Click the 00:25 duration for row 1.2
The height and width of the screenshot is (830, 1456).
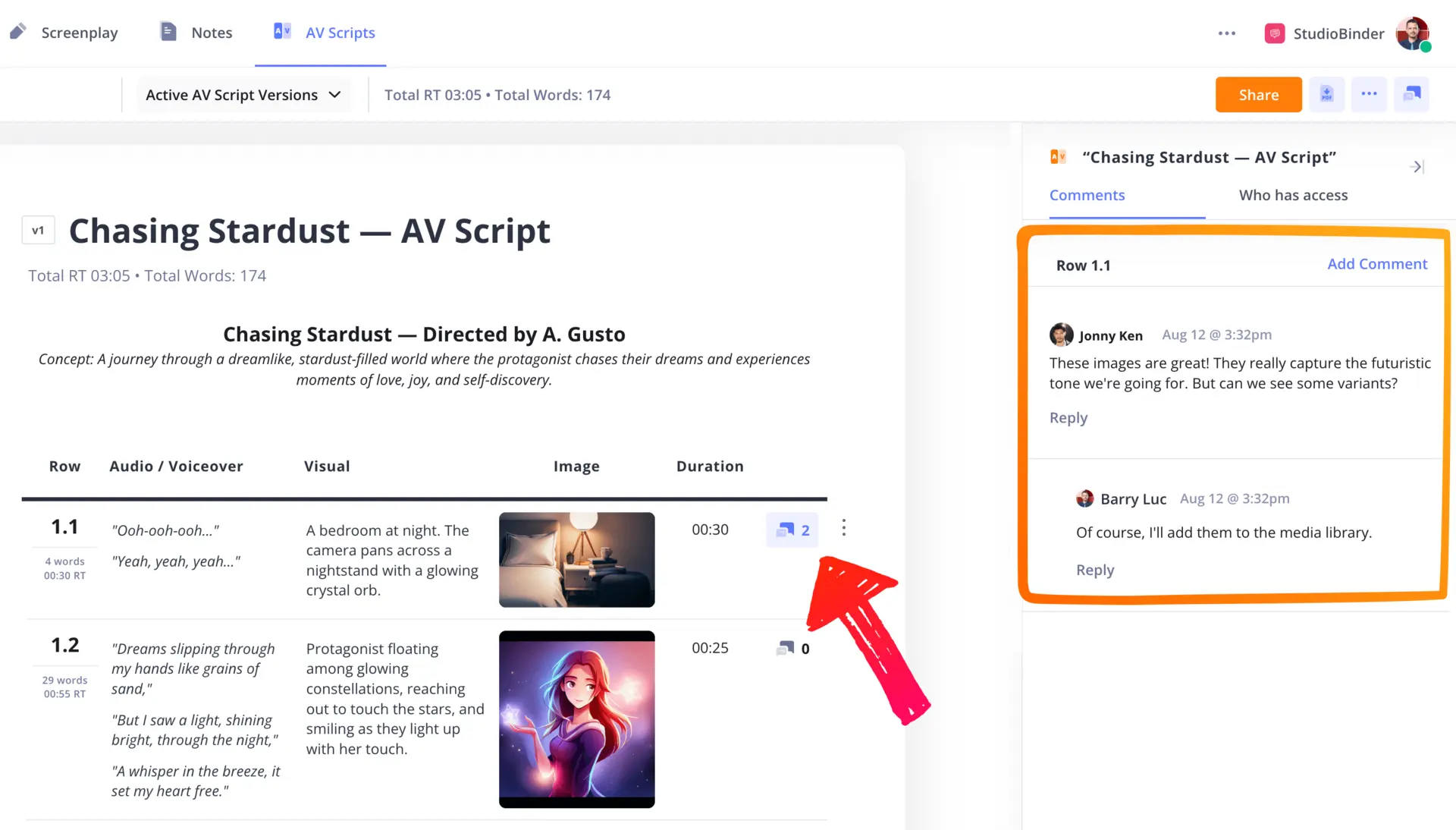click(x=710, y=648)
